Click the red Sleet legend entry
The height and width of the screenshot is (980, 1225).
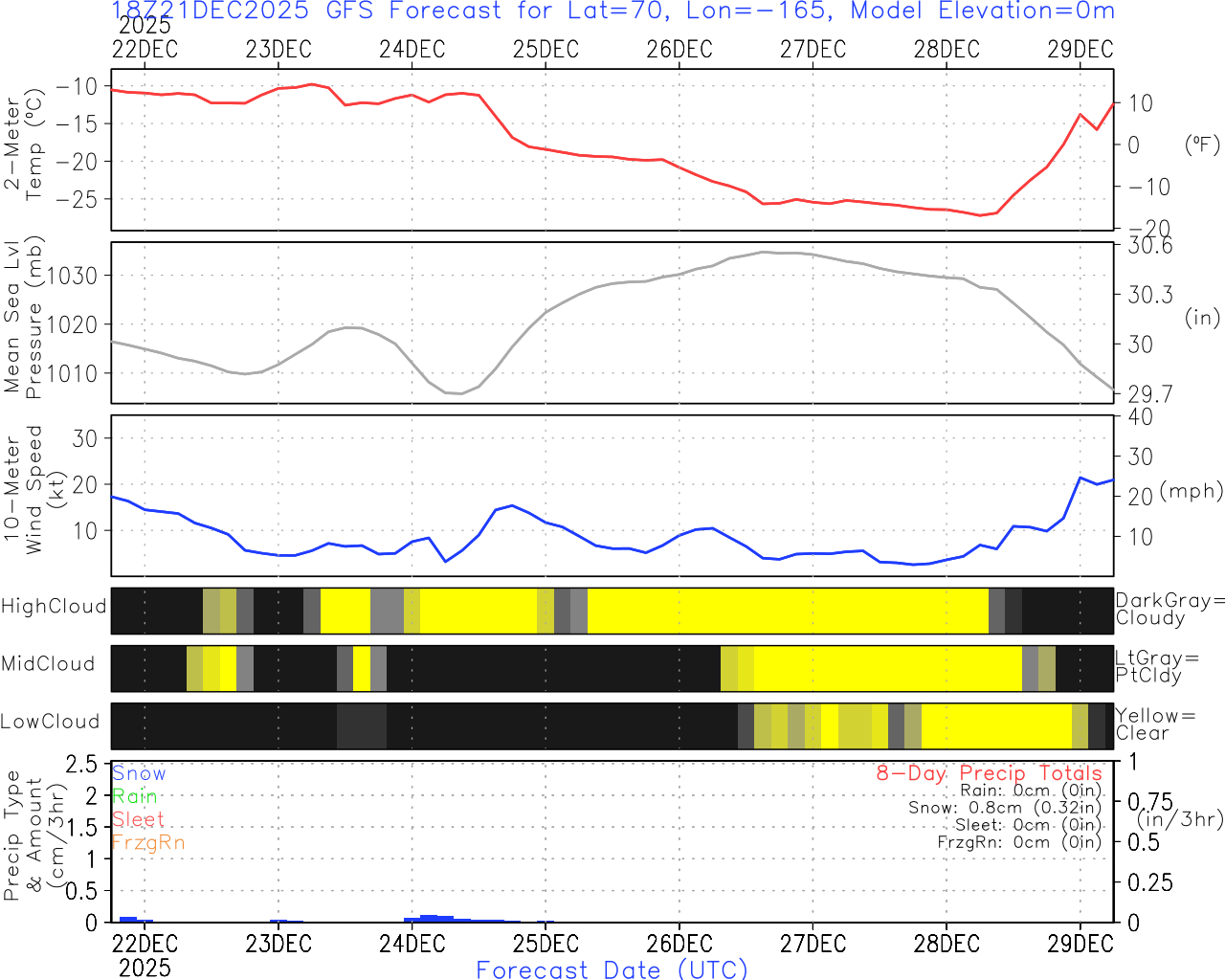coord(138,819)
